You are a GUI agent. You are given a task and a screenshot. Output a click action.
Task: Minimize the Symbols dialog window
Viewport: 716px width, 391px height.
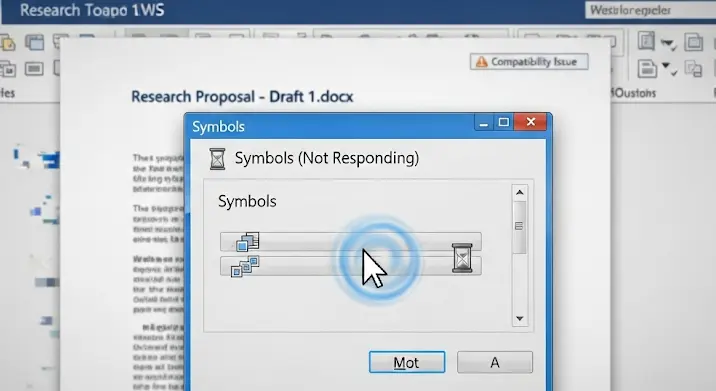click(x=484, y=122)
